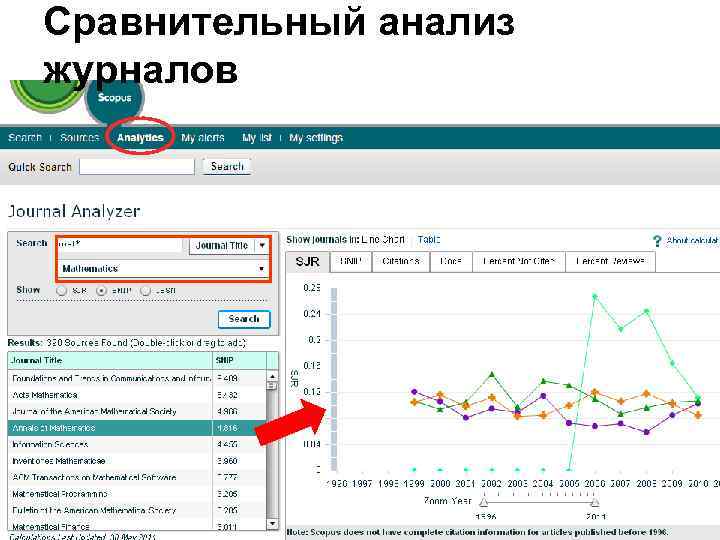Click the Quick Search button
Image resolution: width=720 pixels, height=540 pixels.
click(x=227, y=166)
